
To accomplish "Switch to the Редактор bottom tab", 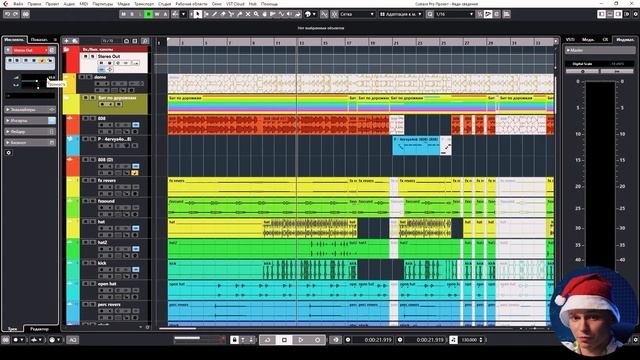I will point(40,329).
